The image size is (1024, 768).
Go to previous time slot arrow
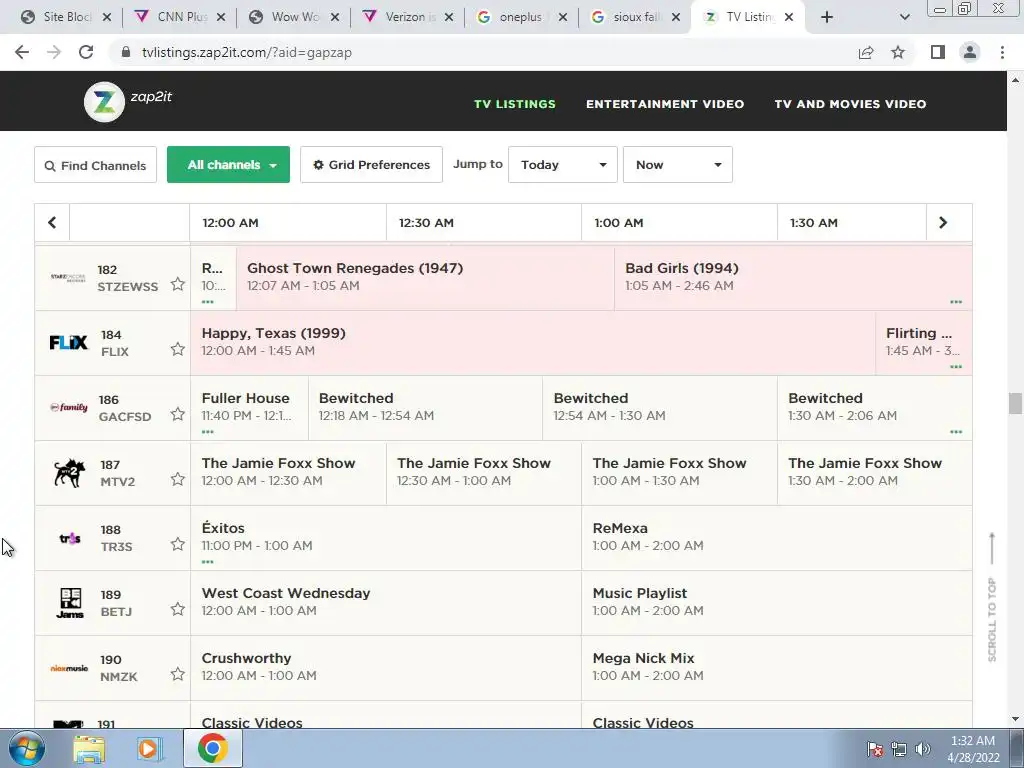click(52, 223)
